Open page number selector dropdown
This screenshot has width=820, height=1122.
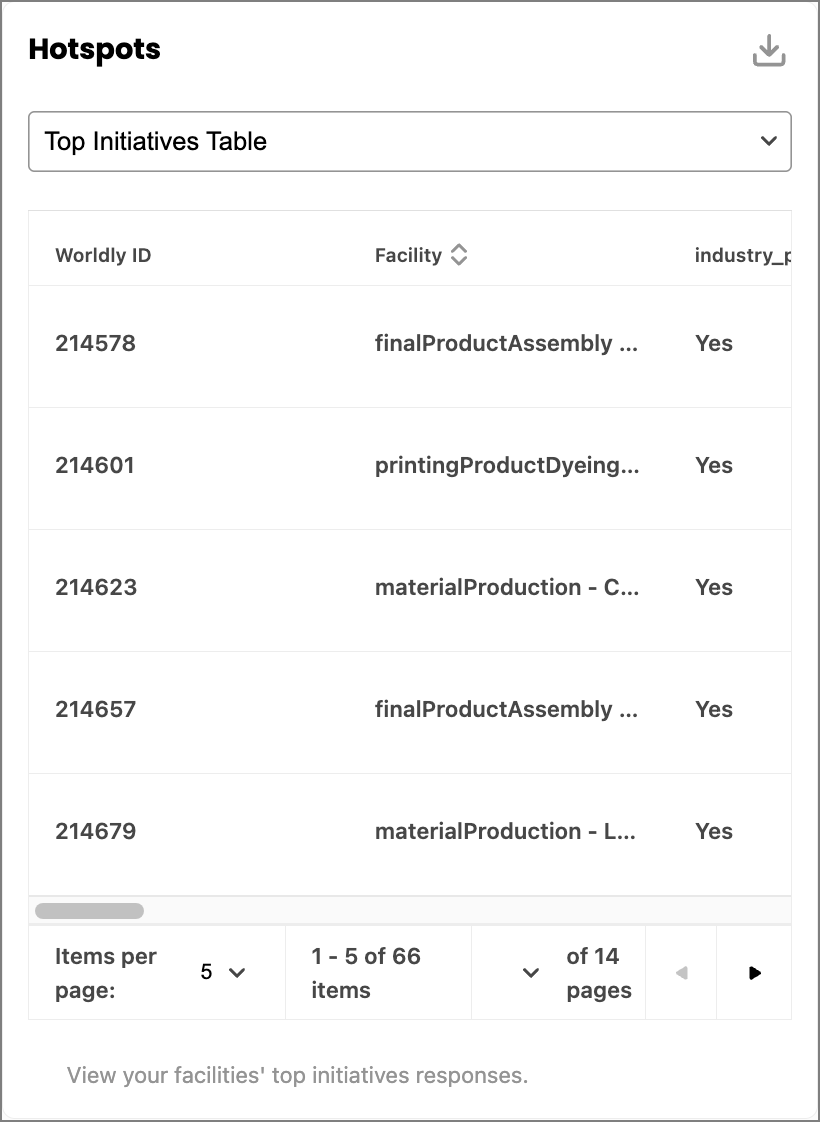click(530, 972)
